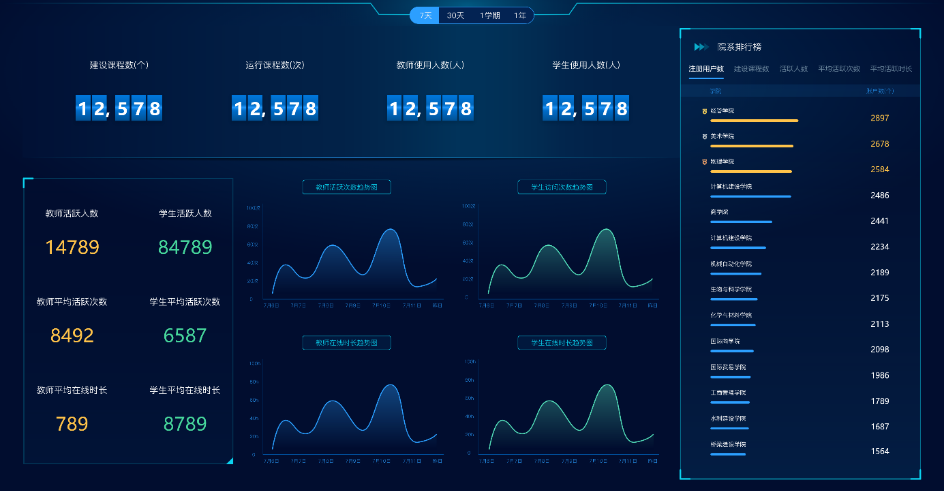Open the 注册用户数 ranking tab
This screenshot has height=491, width=944.
point(704,69)
